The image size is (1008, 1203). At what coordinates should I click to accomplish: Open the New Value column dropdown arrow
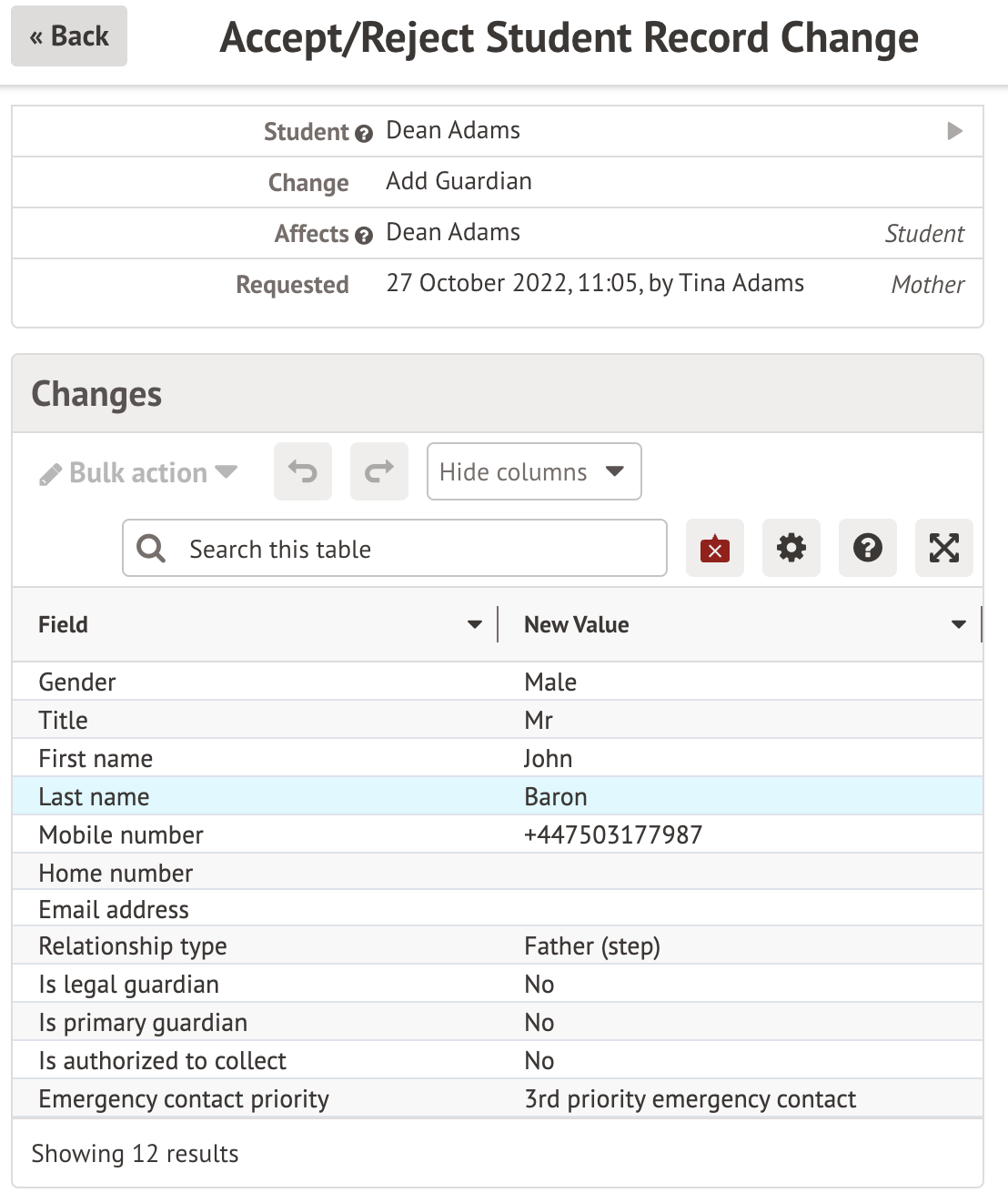[958, 624]
